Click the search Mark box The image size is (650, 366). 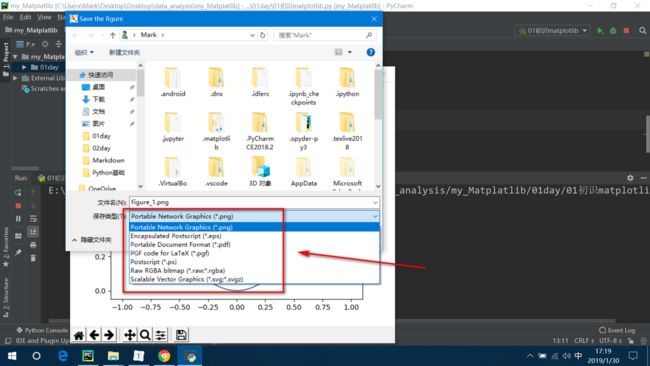[x=325, y=35]
